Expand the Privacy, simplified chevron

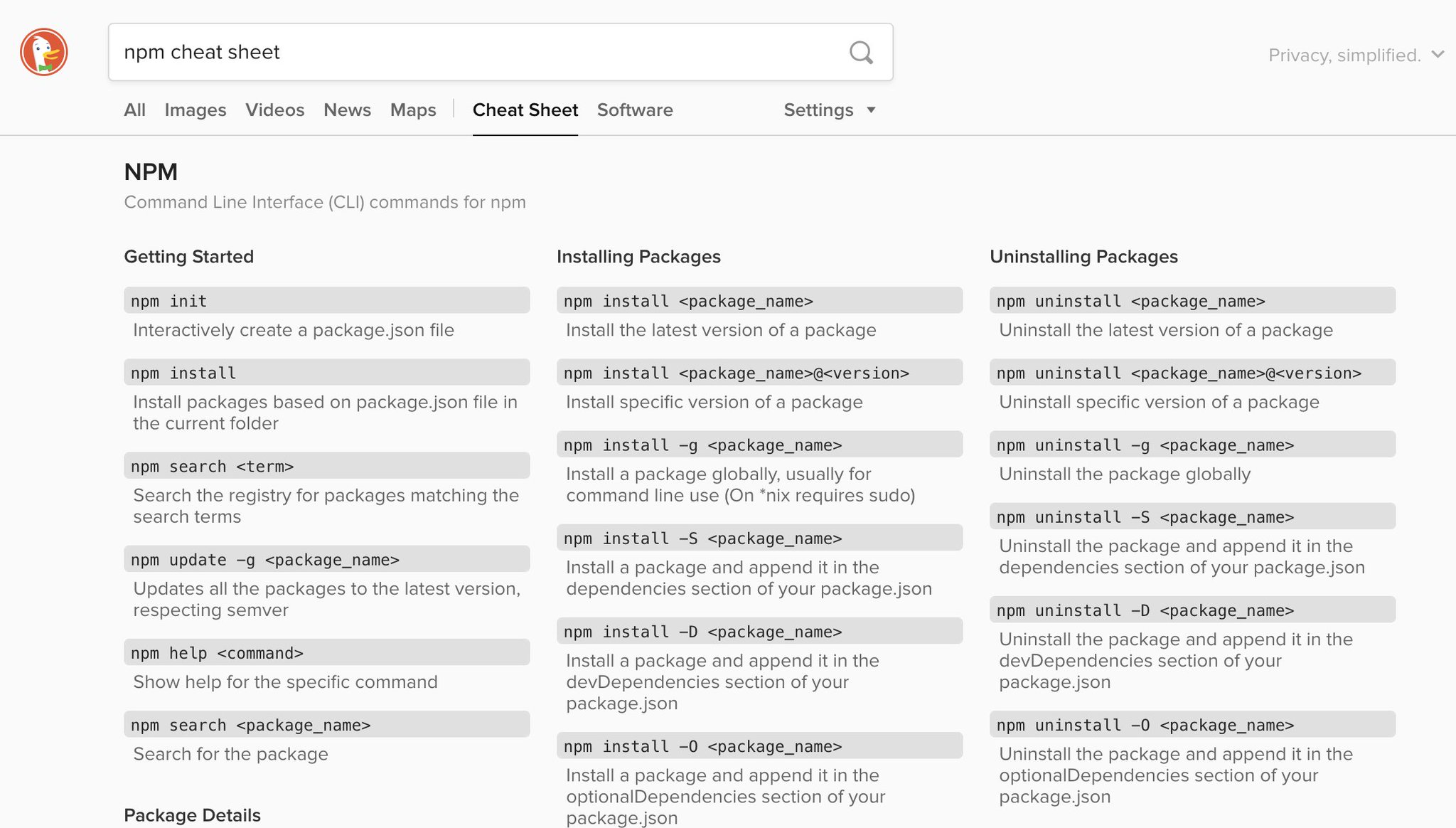[x=1438, y=55]
